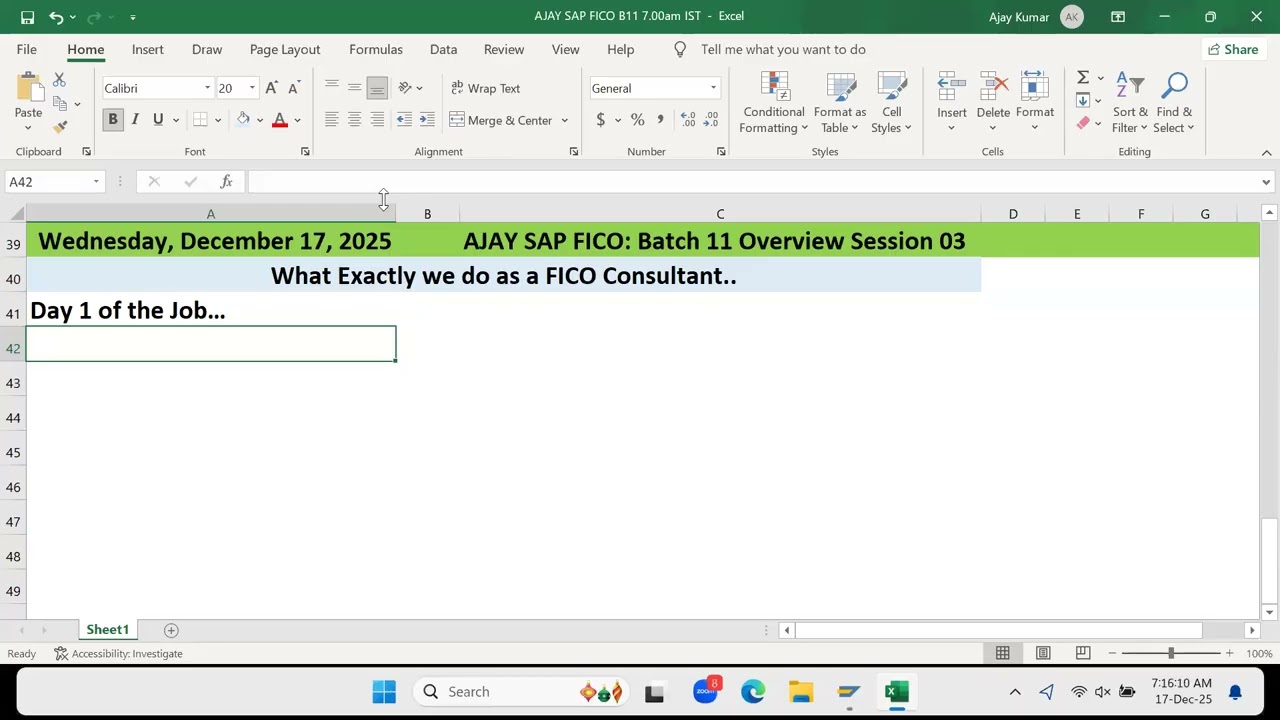1280x720 pixels.
Task: Click the Paste clipboard icon
Action: pyautogui.click(x=28, y=88)
